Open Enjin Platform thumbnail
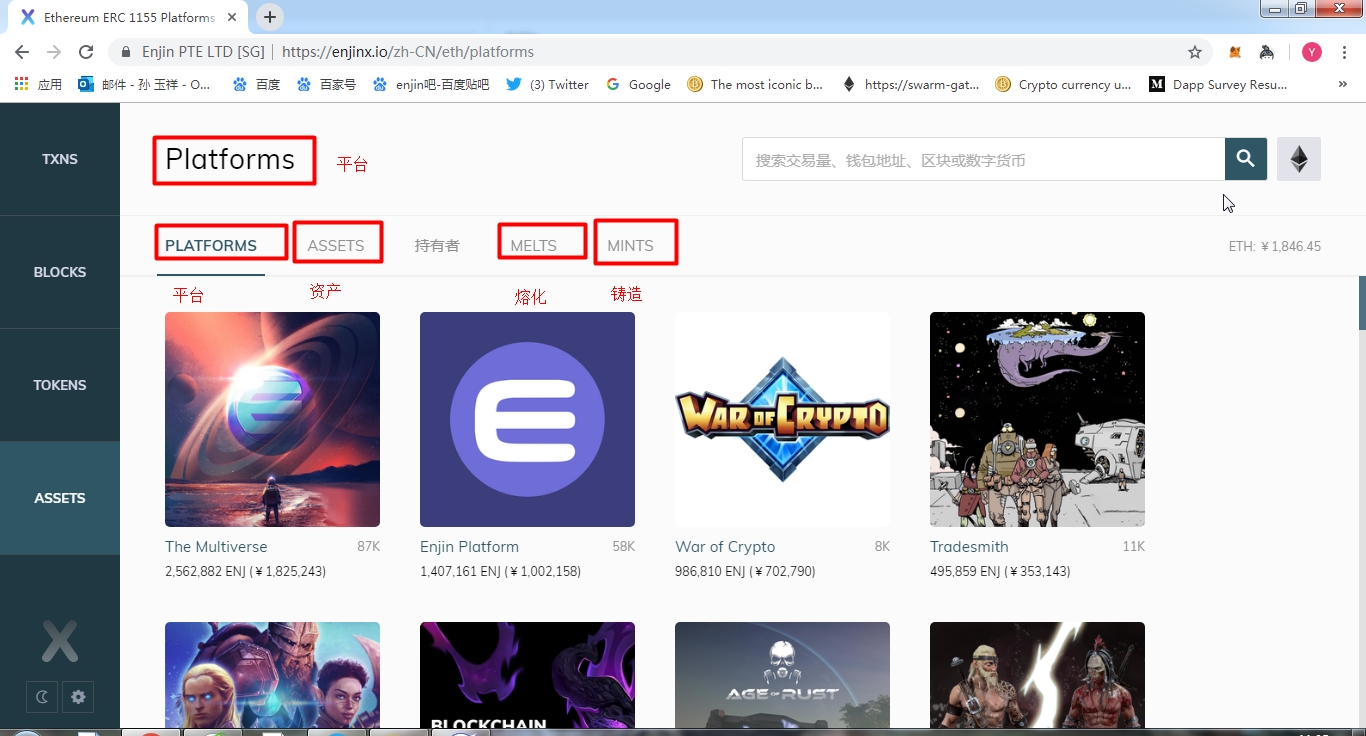 pyautogui.click(x=527, y=419)
